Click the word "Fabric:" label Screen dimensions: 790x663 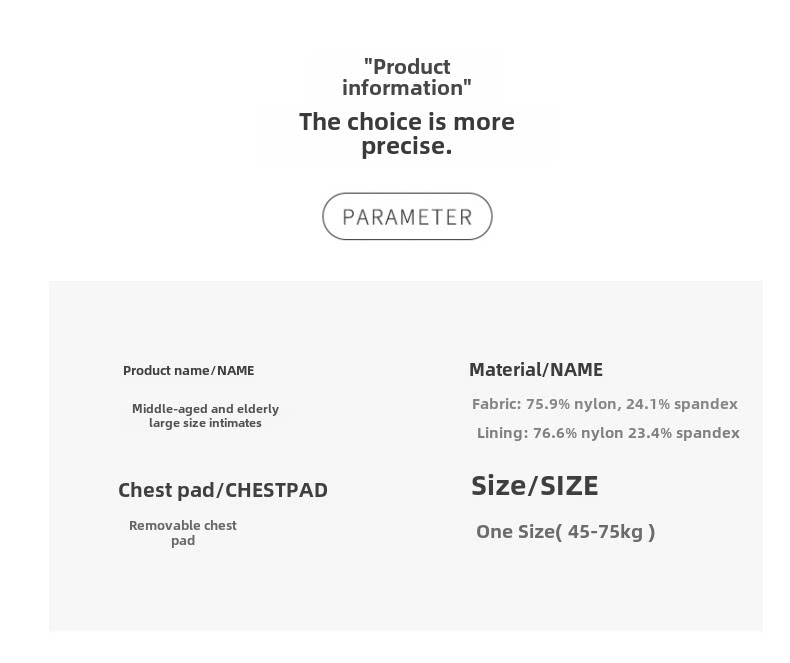(497, 404)
